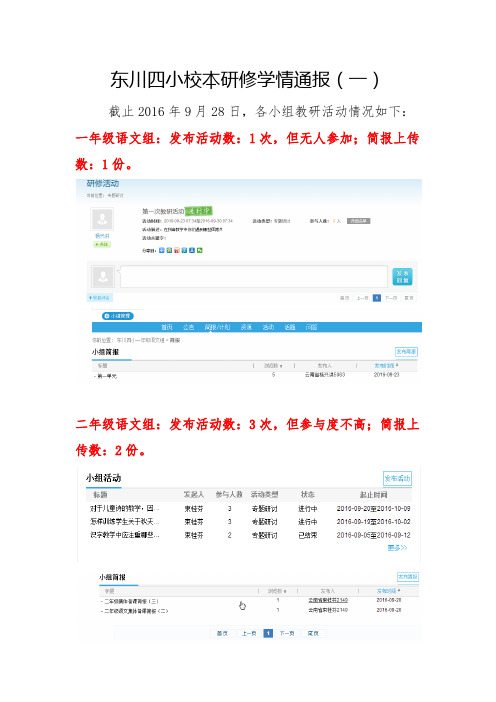Click 上一页 in the second-grade brief list pager
This screenshot has width=496, height=702.
249,634
